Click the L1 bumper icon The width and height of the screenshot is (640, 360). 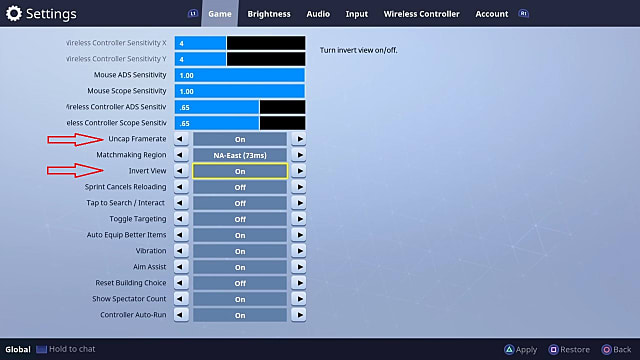click(x=193, y=14)
